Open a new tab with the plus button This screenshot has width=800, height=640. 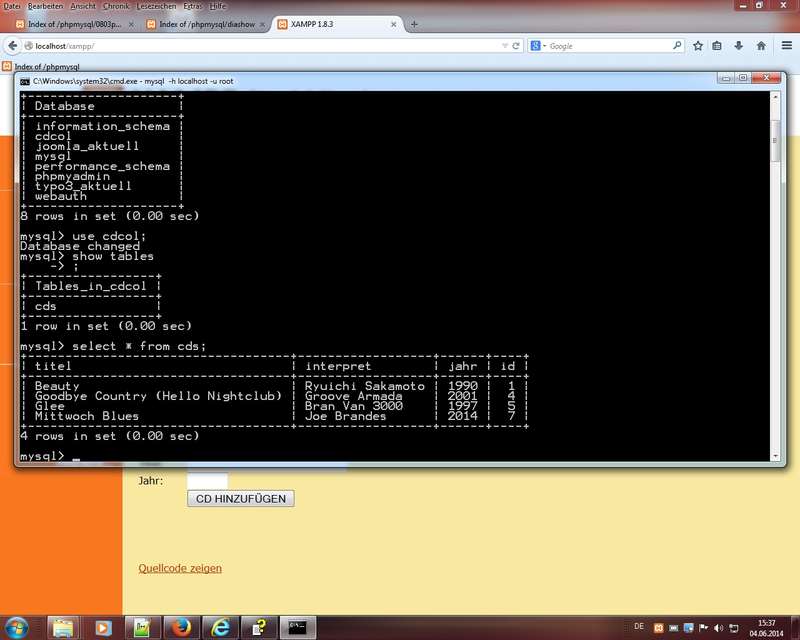point(415,23)
